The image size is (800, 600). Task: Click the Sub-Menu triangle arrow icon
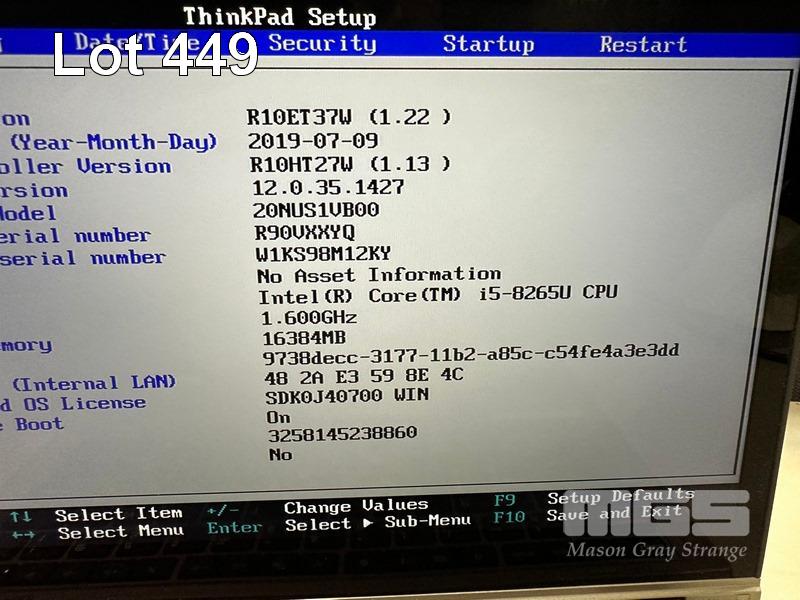pyautogui.click(x=368, y=523)
